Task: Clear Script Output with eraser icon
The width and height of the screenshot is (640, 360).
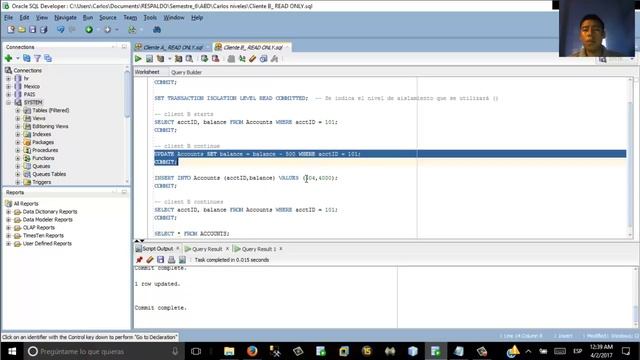Action: tap(150, 260)
